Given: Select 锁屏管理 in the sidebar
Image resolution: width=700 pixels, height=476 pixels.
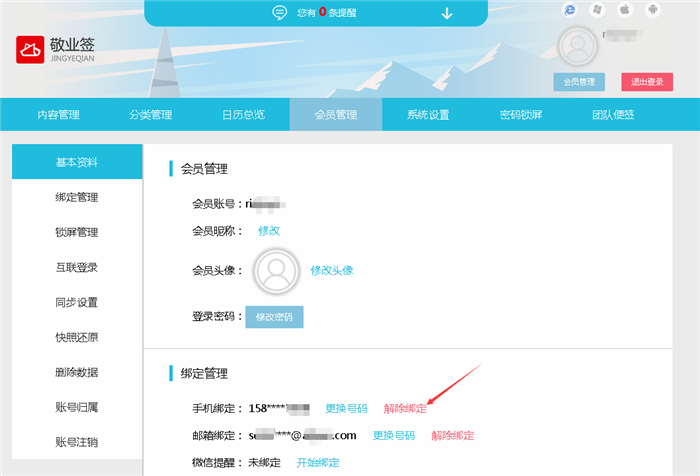Looking at the screenshot, I should [x=77, y=232].
